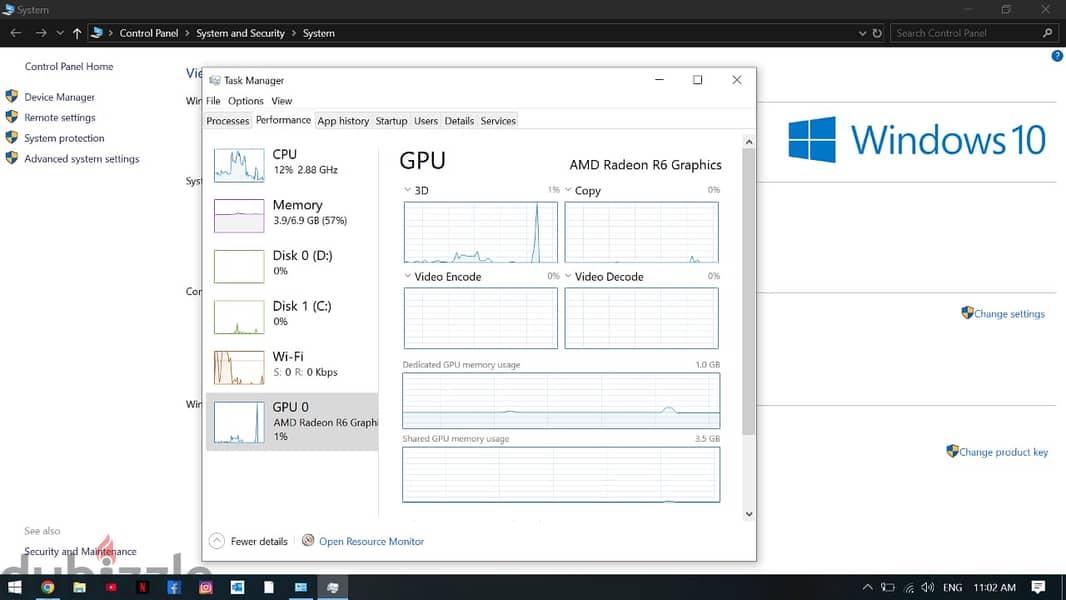Select the GPU 0 performance item
This screenshot has width=1066, height=600.
coord(292,421)
